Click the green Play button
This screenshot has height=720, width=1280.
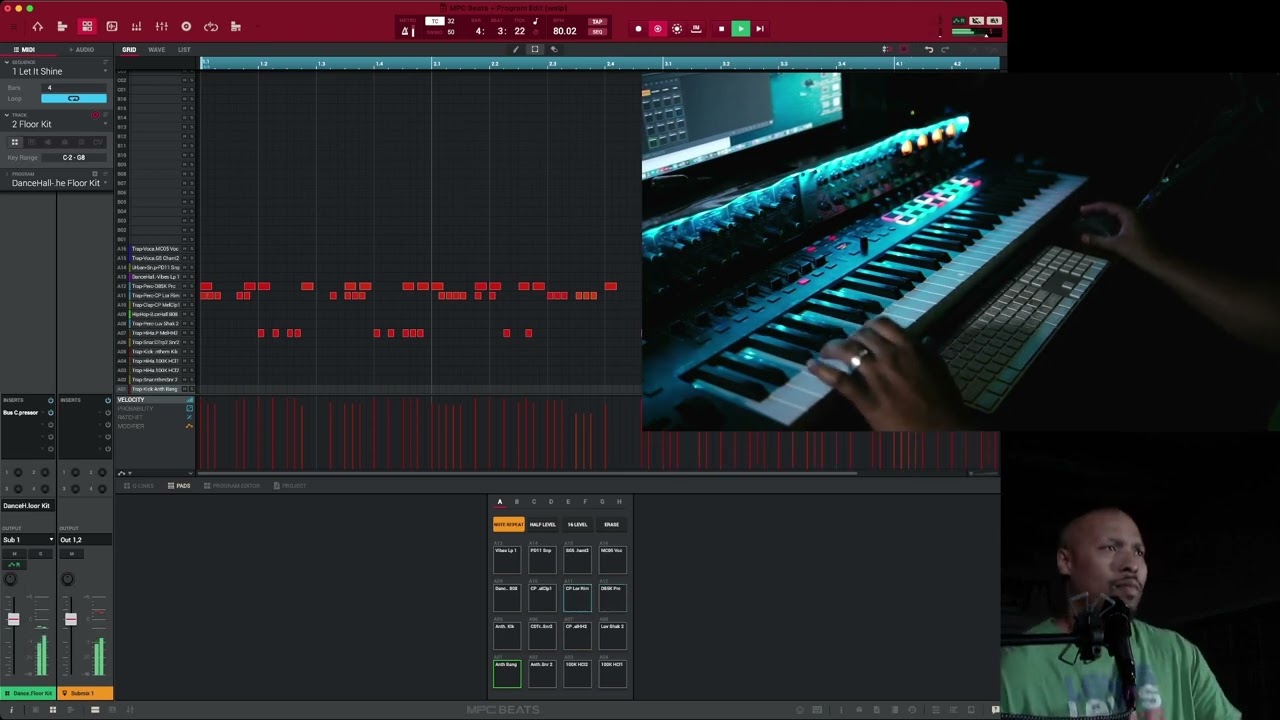(740, 29)
